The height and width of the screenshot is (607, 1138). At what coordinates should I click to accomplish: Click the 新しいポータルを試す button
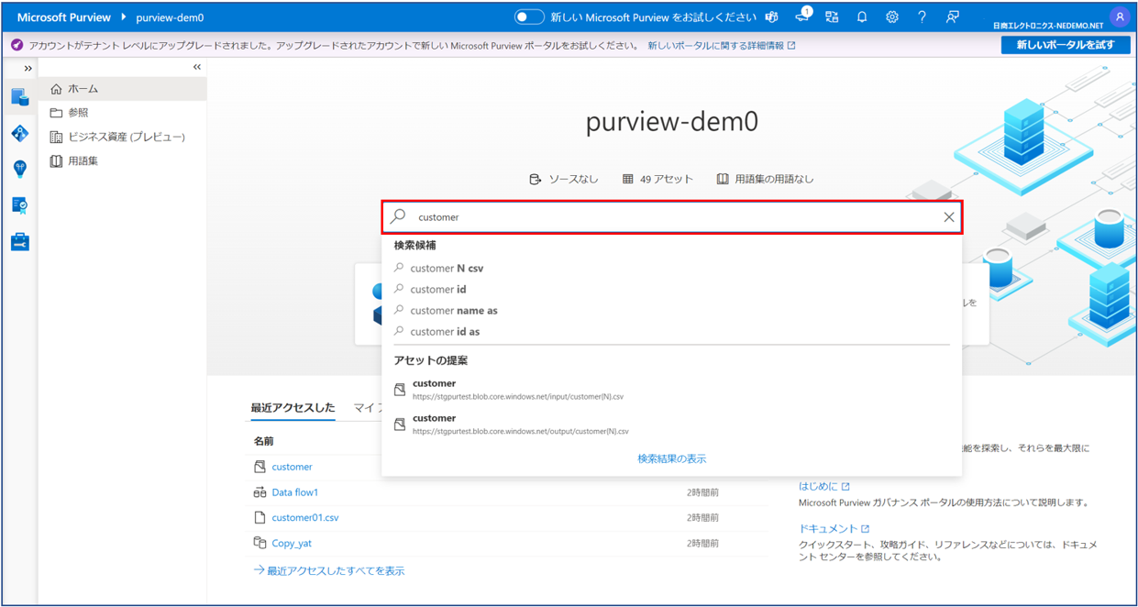click(x=1065, y=45)
